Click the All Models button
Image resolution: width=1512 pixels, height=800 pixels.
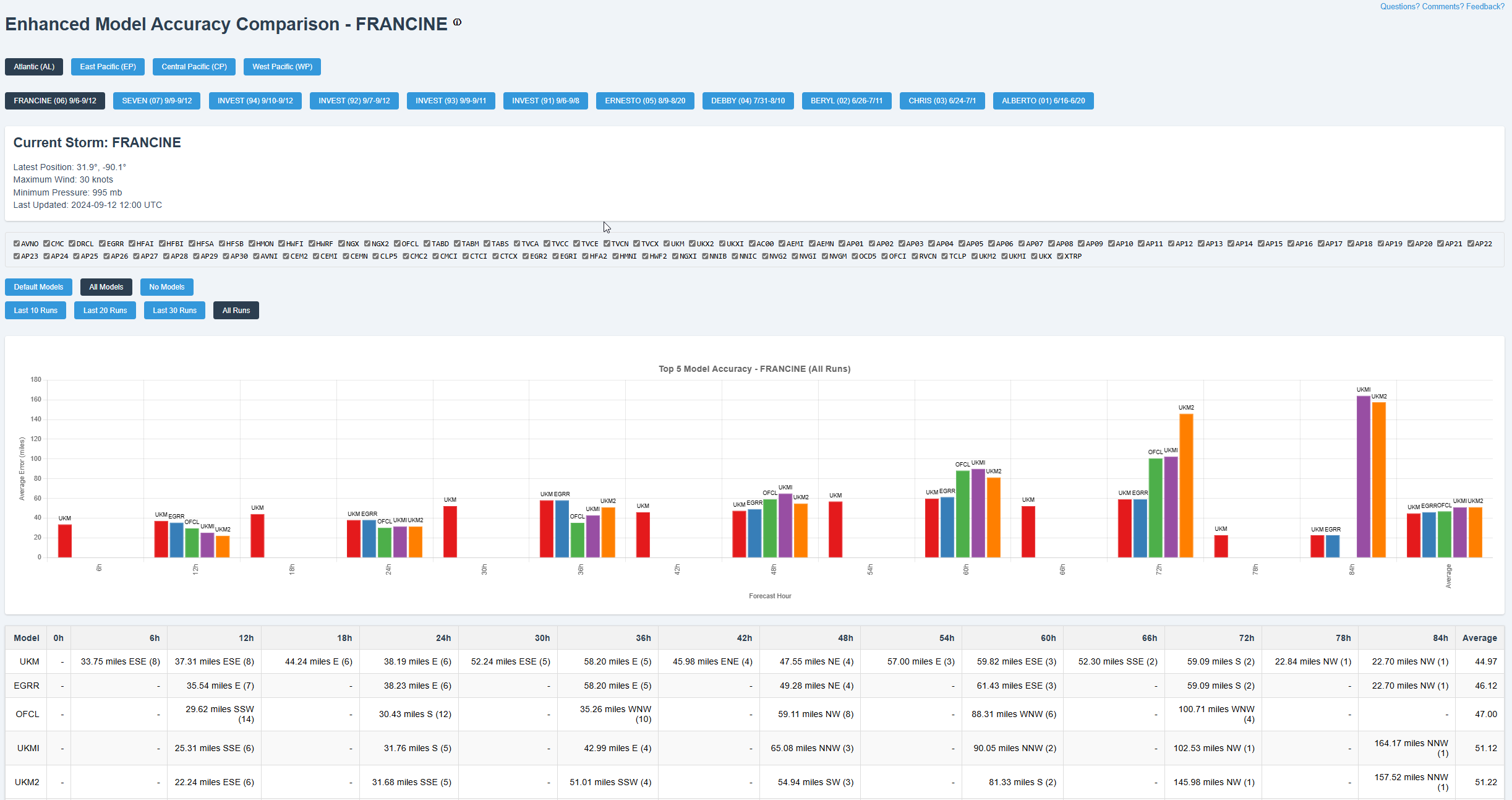click(x=106, y=287)
